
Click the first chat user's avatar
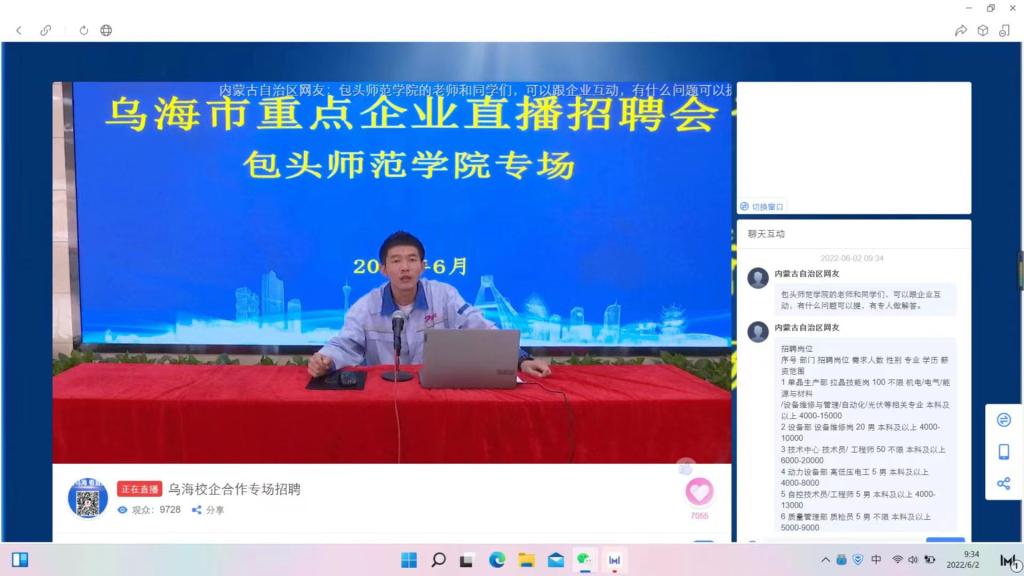tap(758, 278)
